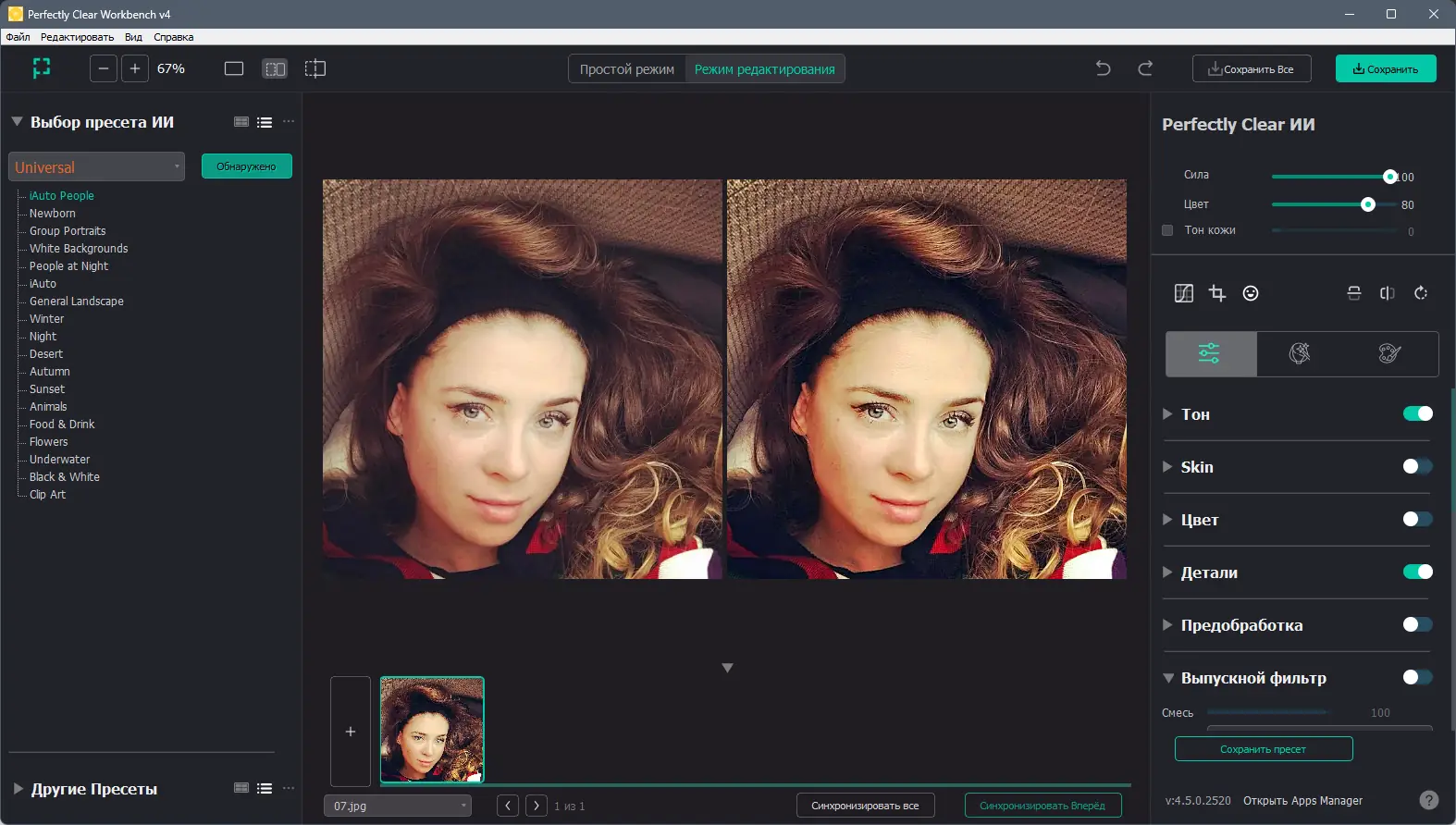
Task: Click Синхронизировать все button
Action: coord(866,806)
